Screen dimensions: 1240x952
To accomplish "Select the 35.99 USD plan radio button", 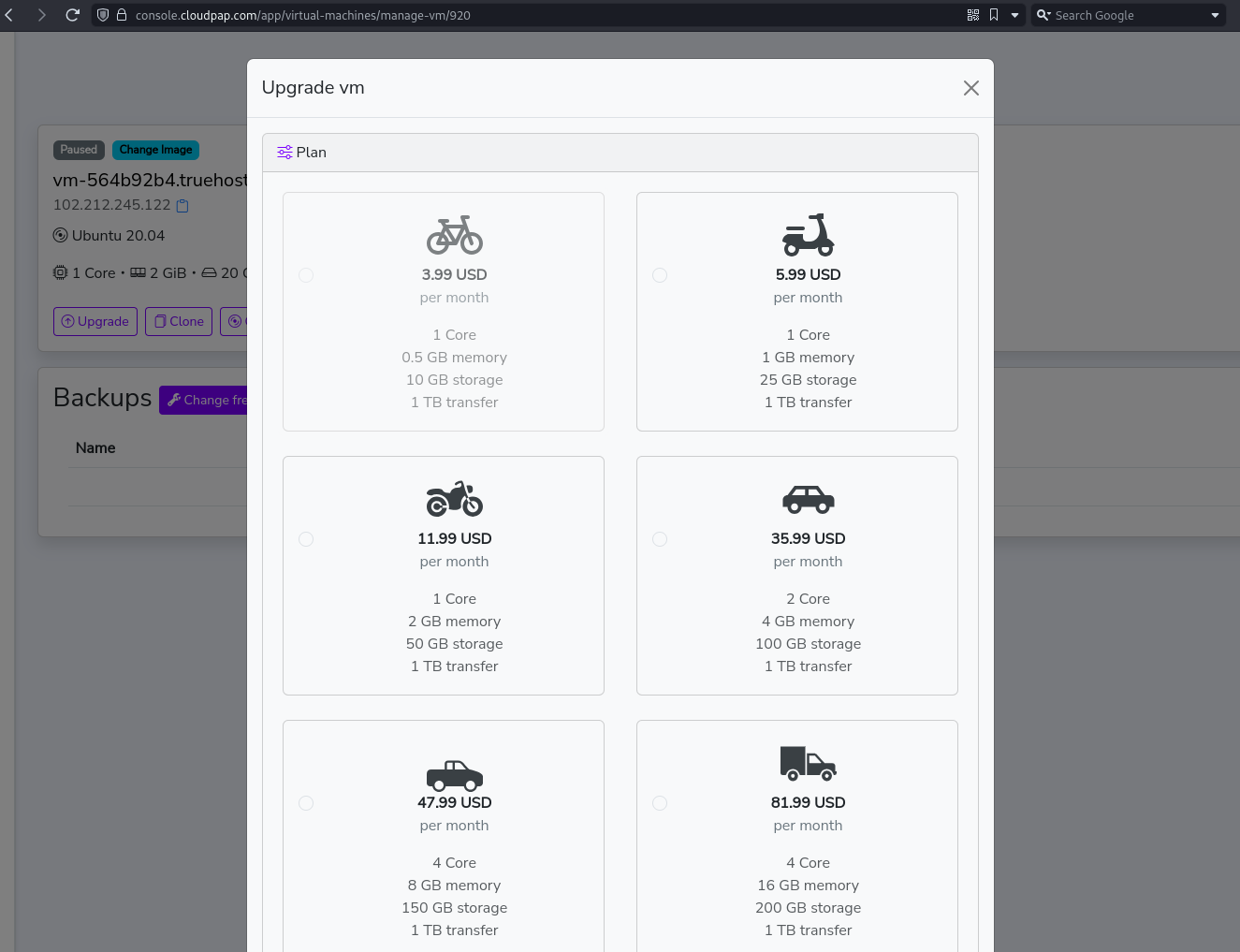I will [660, 539].
